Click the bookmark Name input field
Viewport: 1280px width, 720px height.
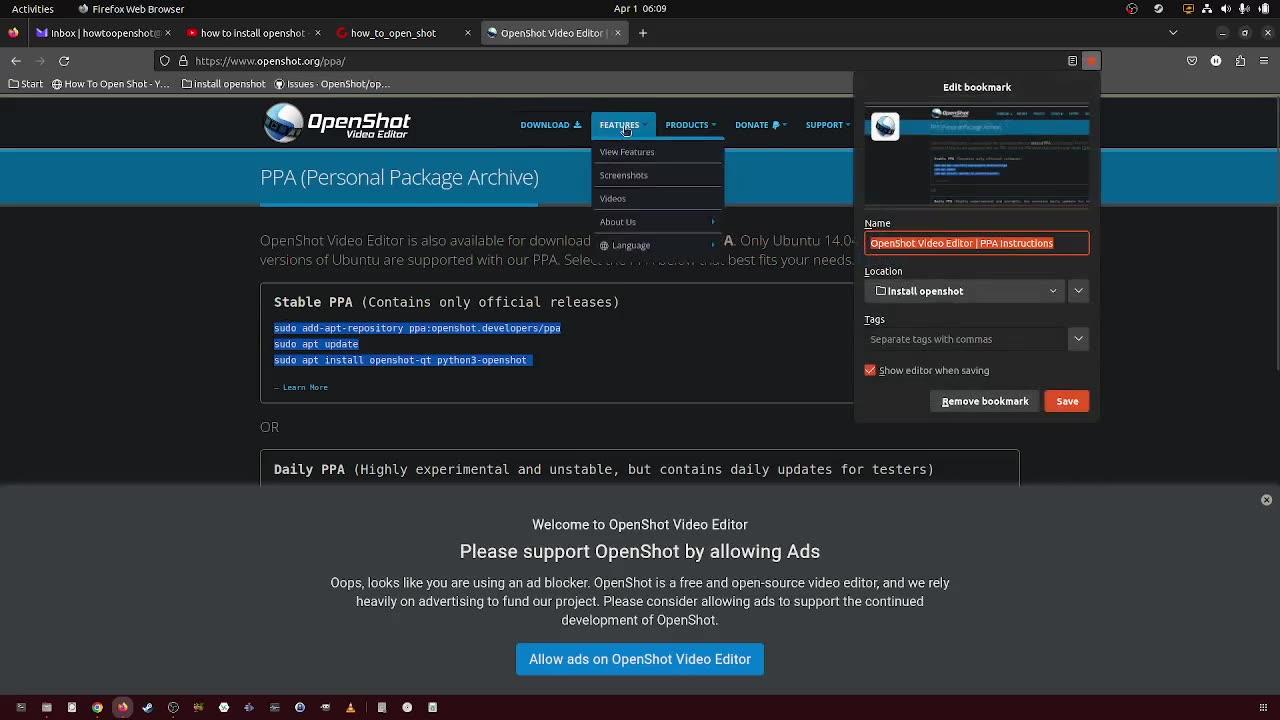(x=975, y=243)
